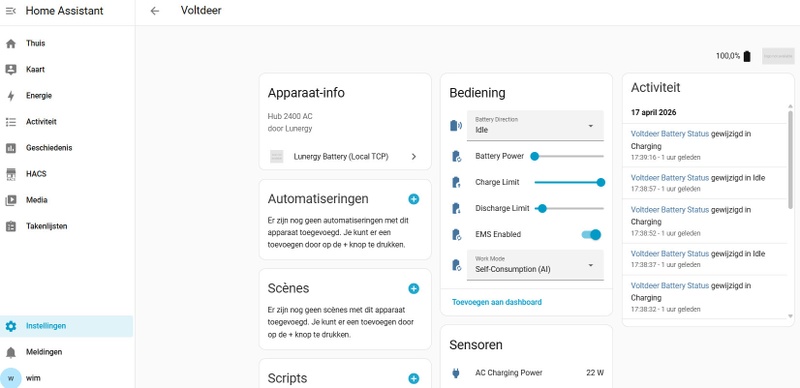Open the Instellingen gear icon

[11, 326]
